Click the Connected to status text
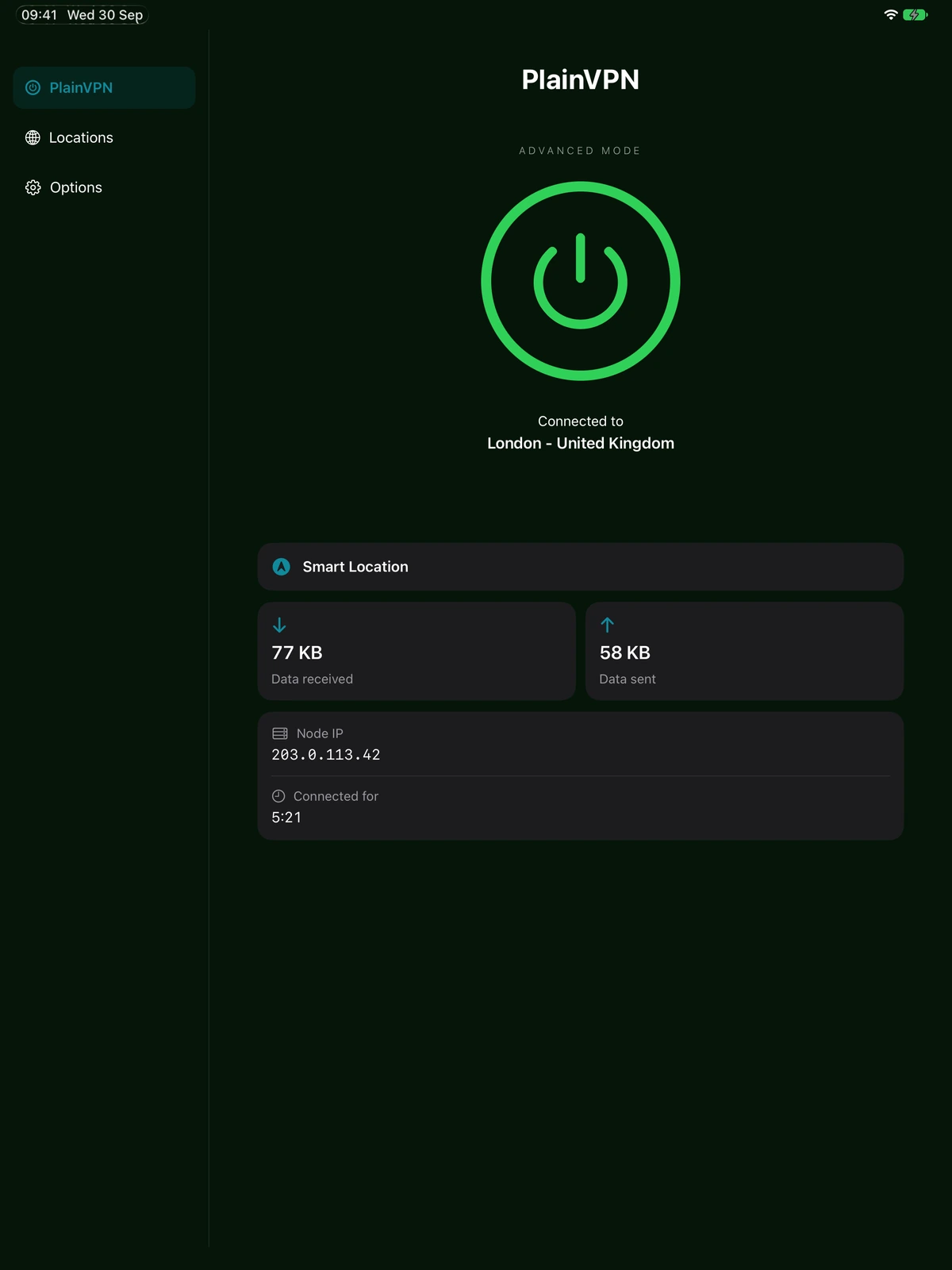Image resolution: width=952 pixels, height=1270 pixels. 581,421
